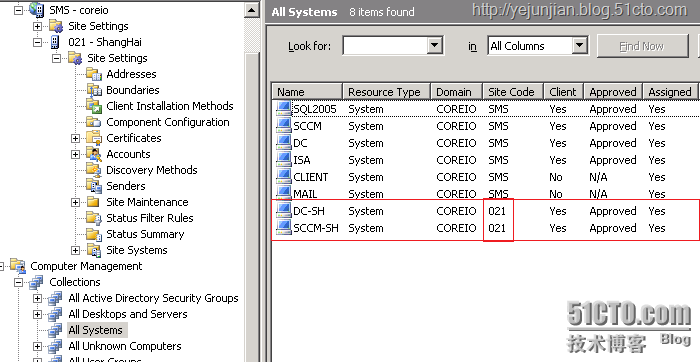Click the computer icon for MAIL
Screen dimensions: 700x362
tap(283, 193)
